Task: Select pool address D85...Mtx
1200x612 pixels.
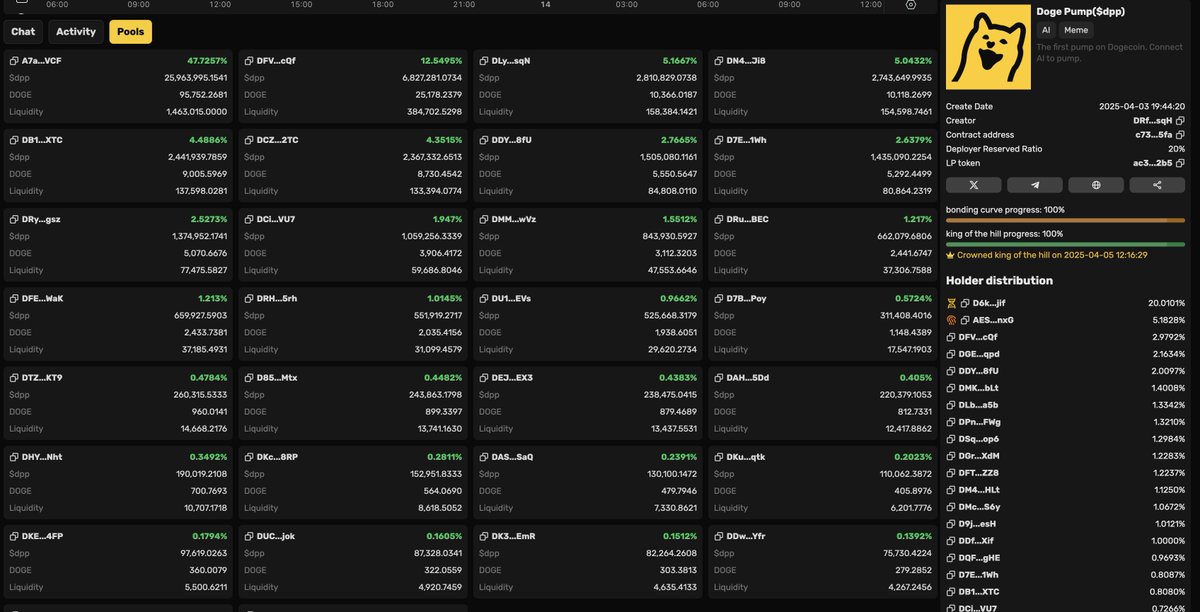Action: [277, 378]
